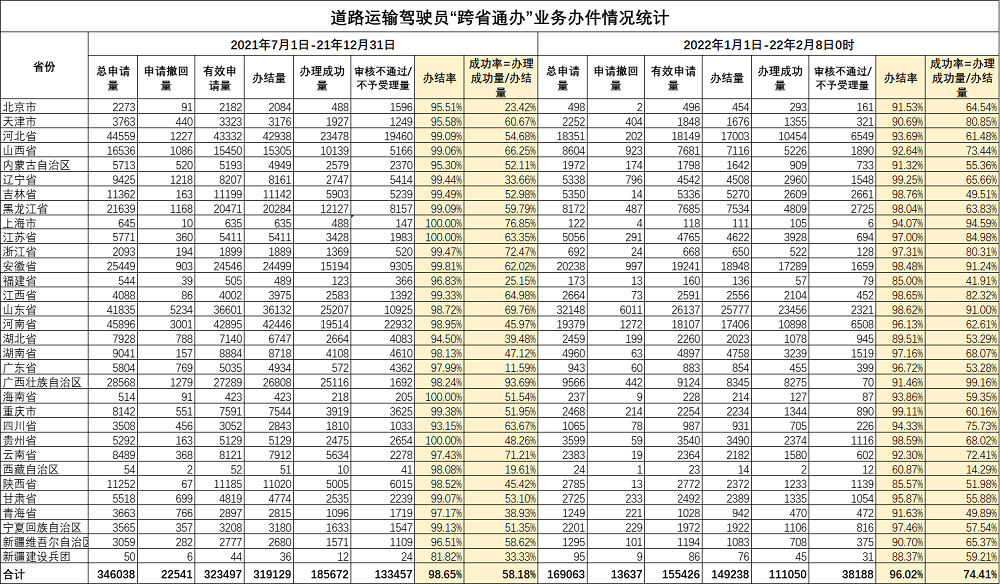Click the 2021年7月1日-21年12月31日 period header
1000x584 pixels.
click(312, 45)
